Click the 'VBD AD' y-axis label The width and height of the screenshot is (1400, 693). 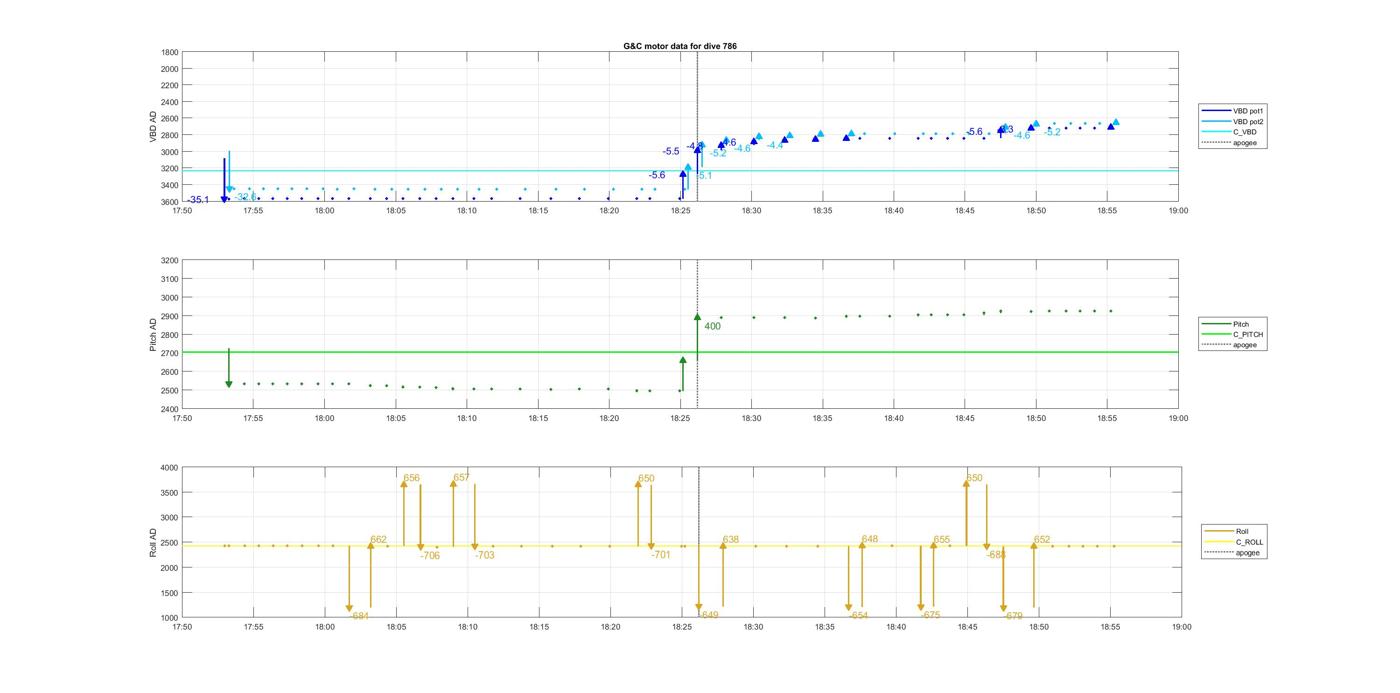(x=153, y=126)
